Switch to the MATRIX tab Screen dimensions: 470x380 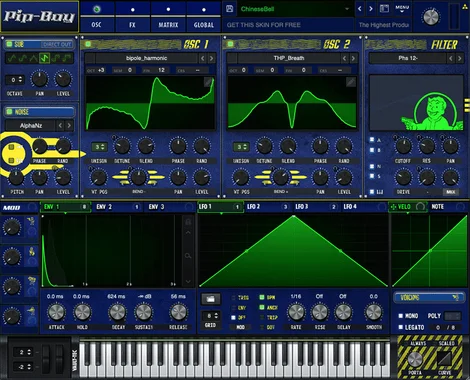(x=168, y=25)
